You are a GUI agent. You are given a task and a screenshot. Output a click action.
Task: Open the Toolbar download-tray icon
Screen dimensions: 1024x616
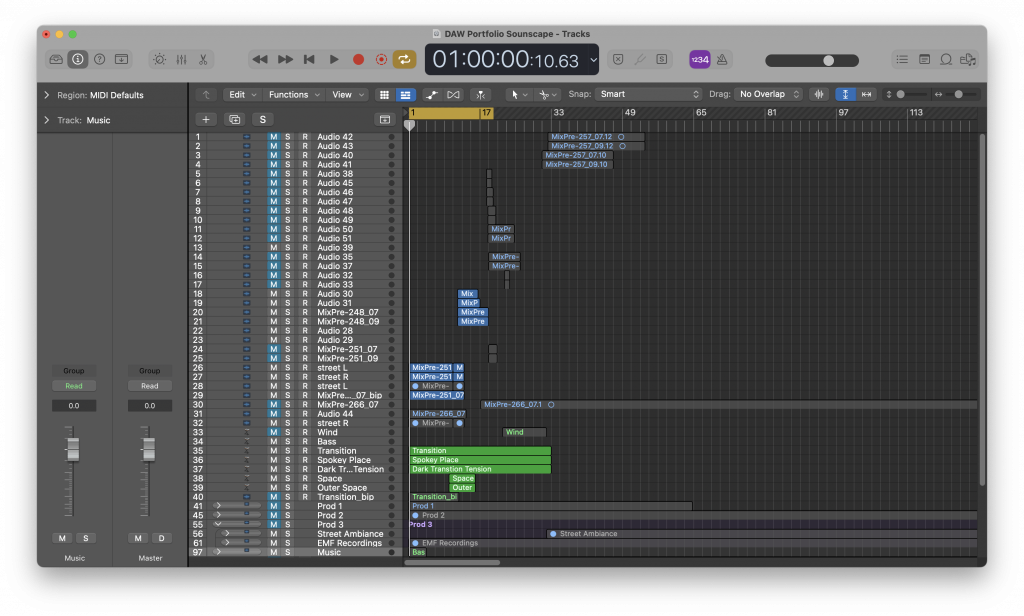point(121,59)
